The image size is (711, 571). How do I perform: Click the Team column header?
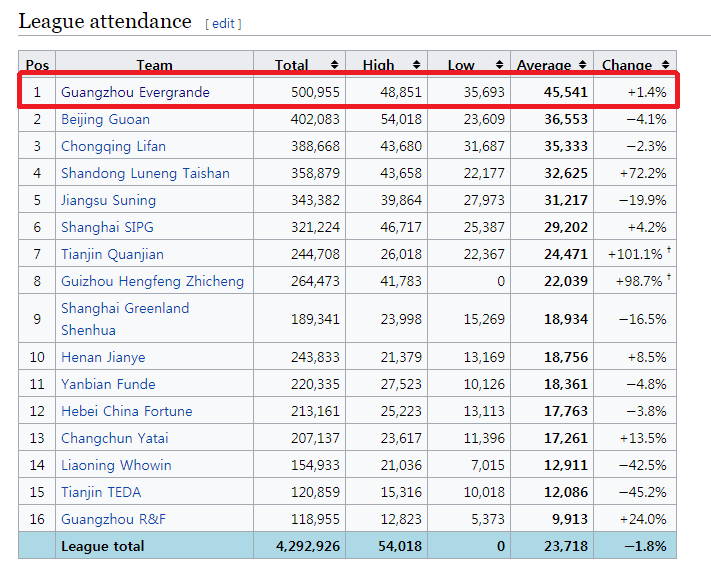point(154,65)
